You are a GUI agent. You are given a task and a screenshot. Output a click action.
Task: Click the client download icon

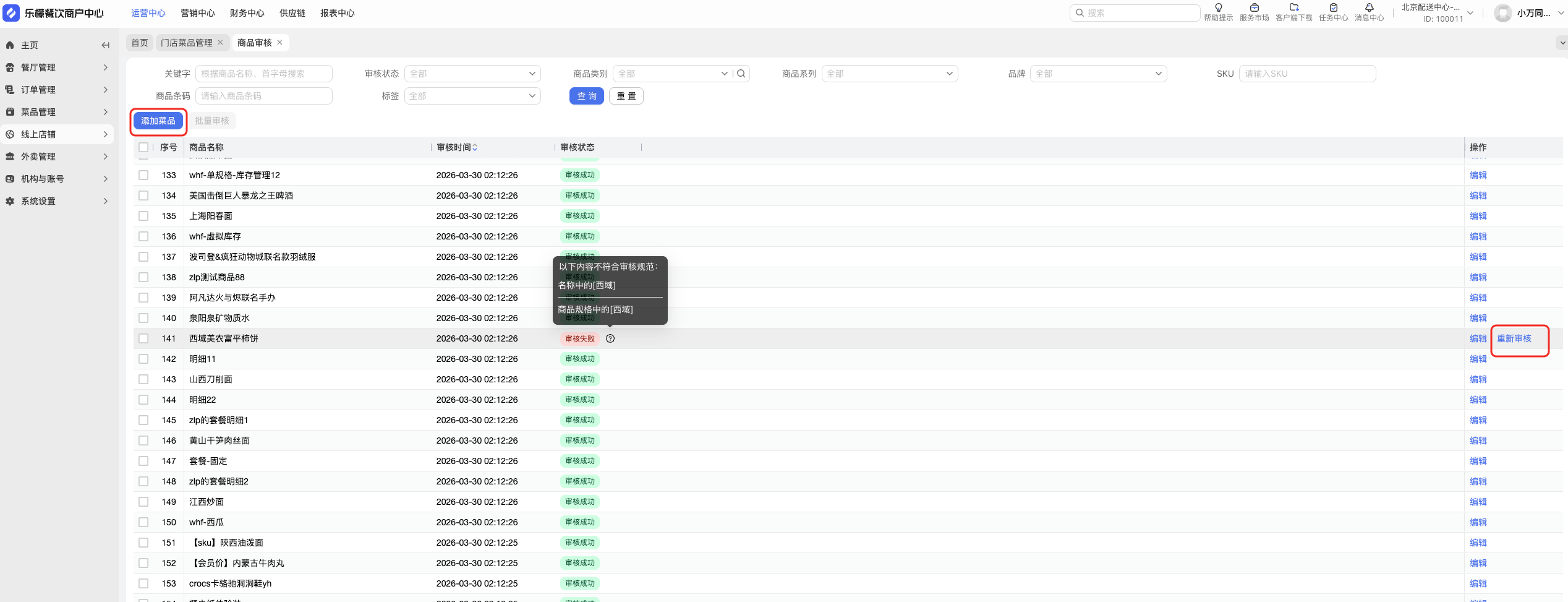(1293, 8)
